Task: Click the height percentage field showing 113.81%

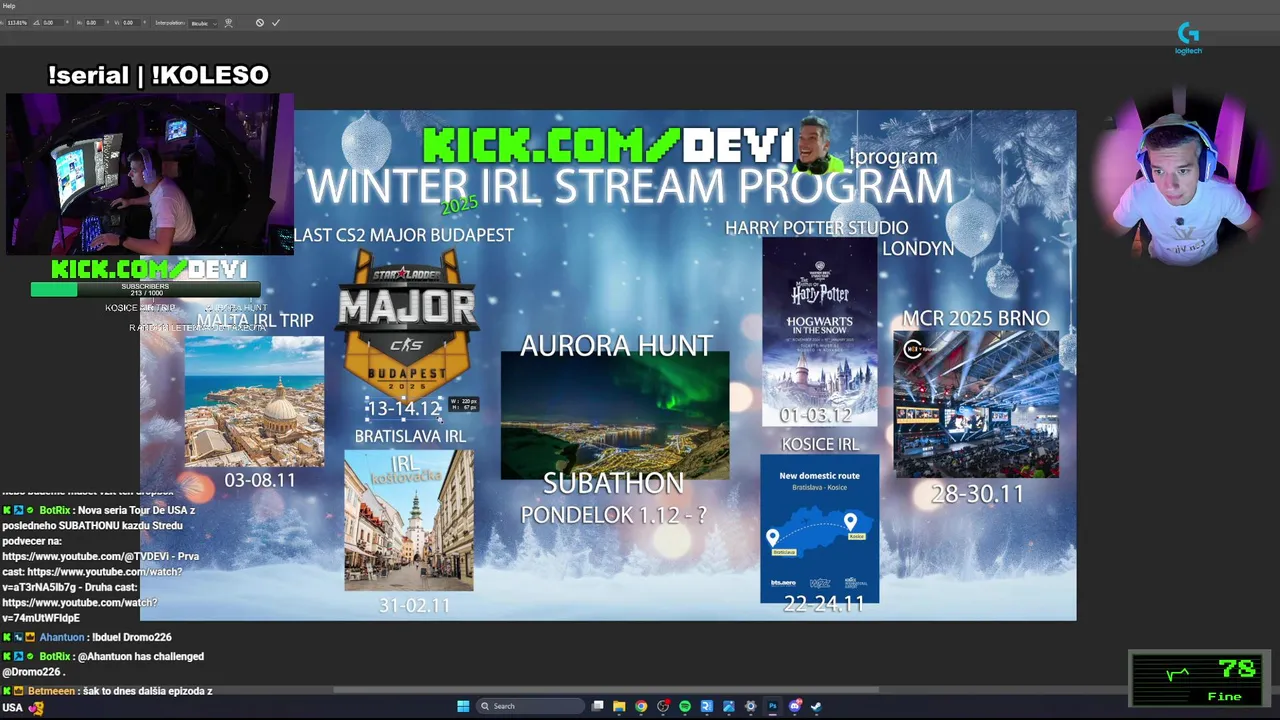Action: point(17,23)
